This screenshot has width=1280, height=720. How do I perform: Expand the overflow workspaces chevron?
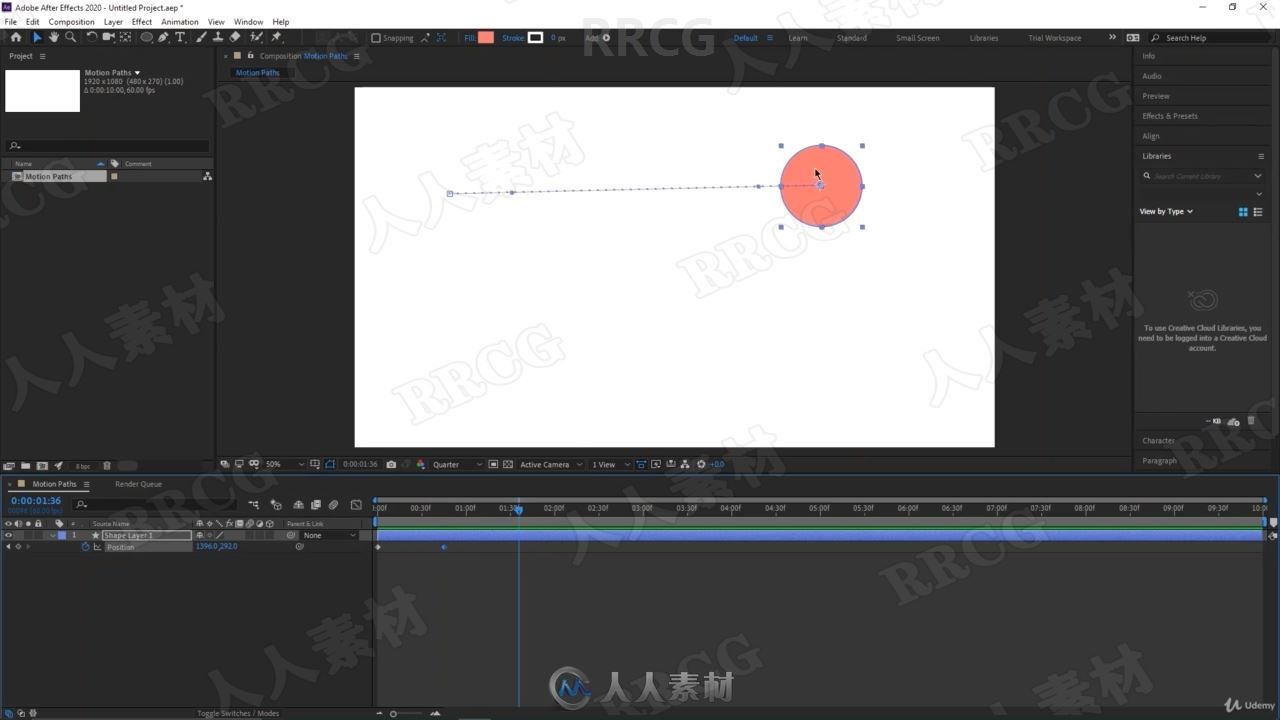(1112, 37)
